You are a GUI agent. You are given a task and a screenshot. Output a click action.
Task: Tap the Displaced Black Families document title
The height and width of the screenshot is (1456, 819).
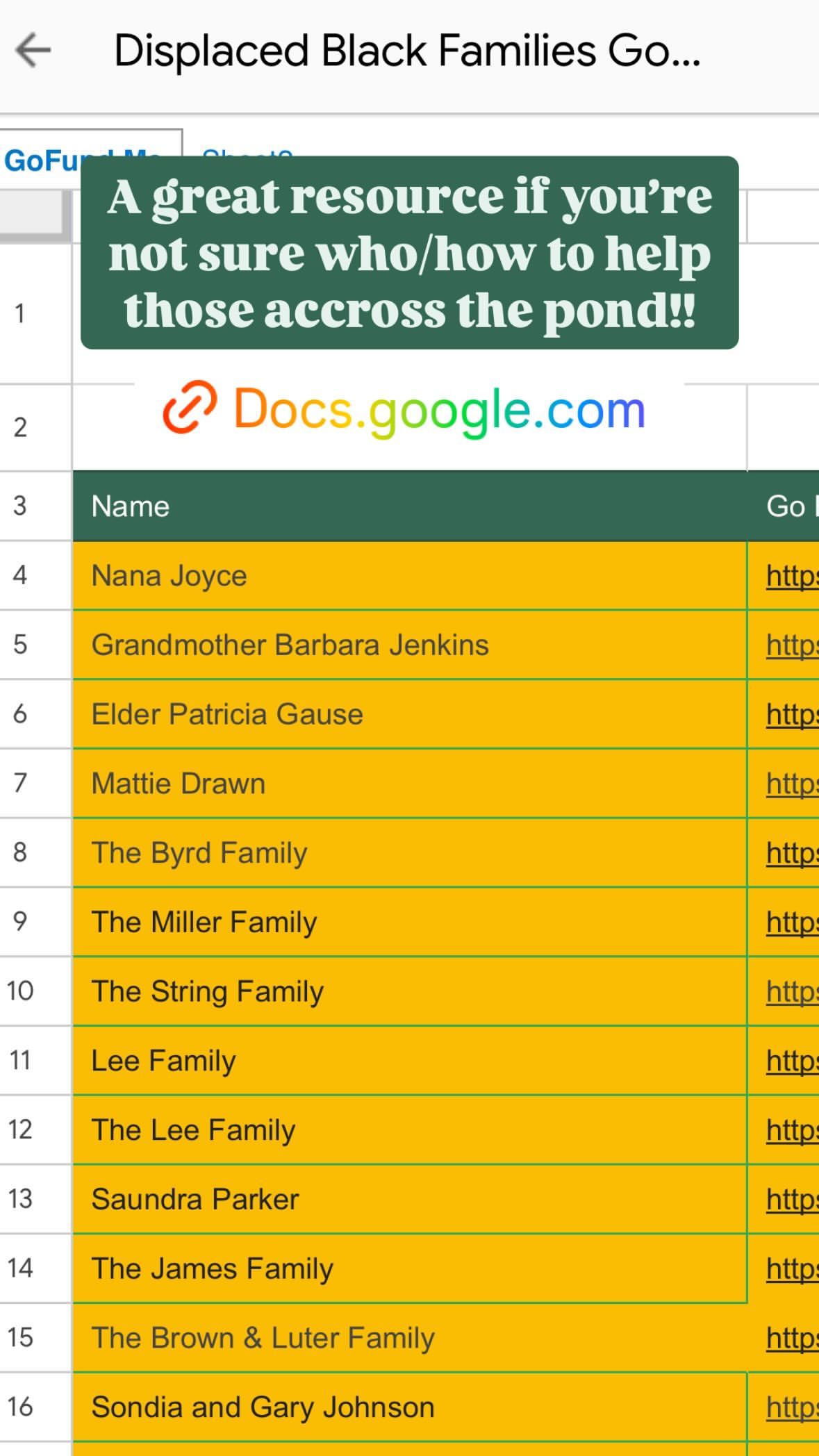[406, 51]
